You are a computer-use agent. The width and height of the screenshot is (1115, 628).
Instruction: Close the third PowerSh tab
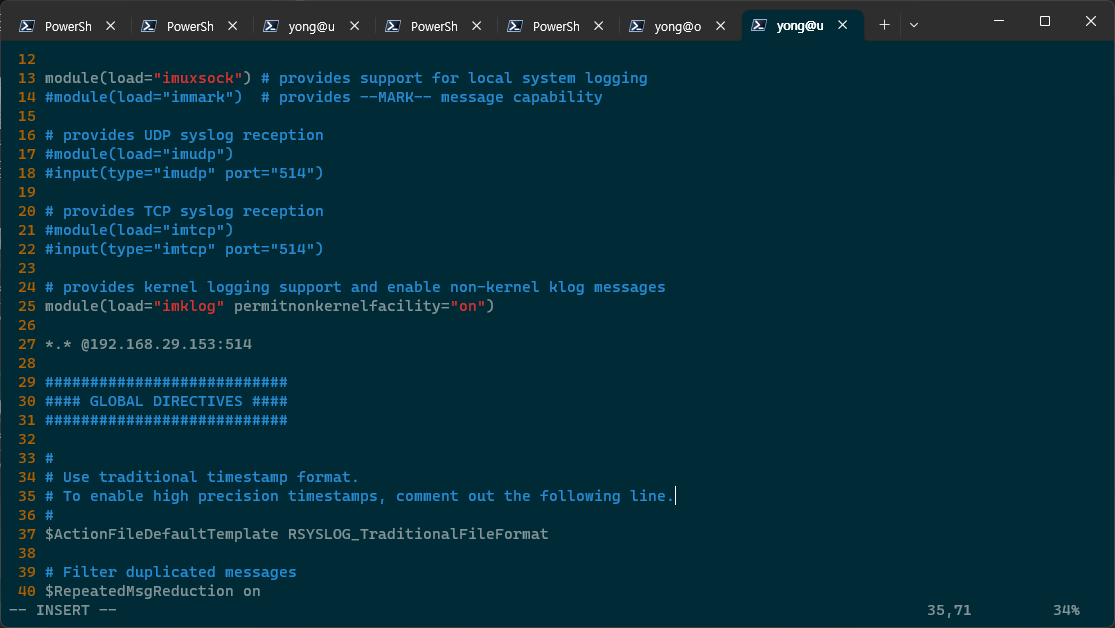[x=476, y=26]
